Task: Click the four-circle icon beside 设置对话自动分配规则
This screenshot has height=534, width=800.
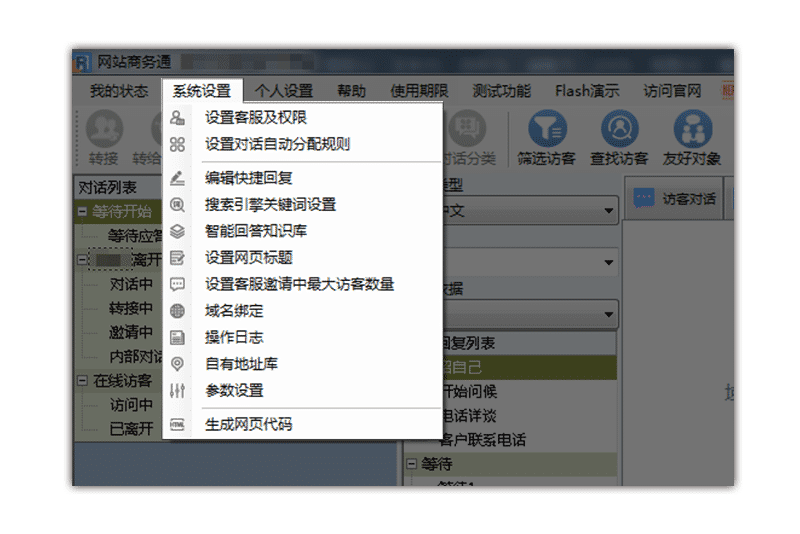Action: click(177, 144)
